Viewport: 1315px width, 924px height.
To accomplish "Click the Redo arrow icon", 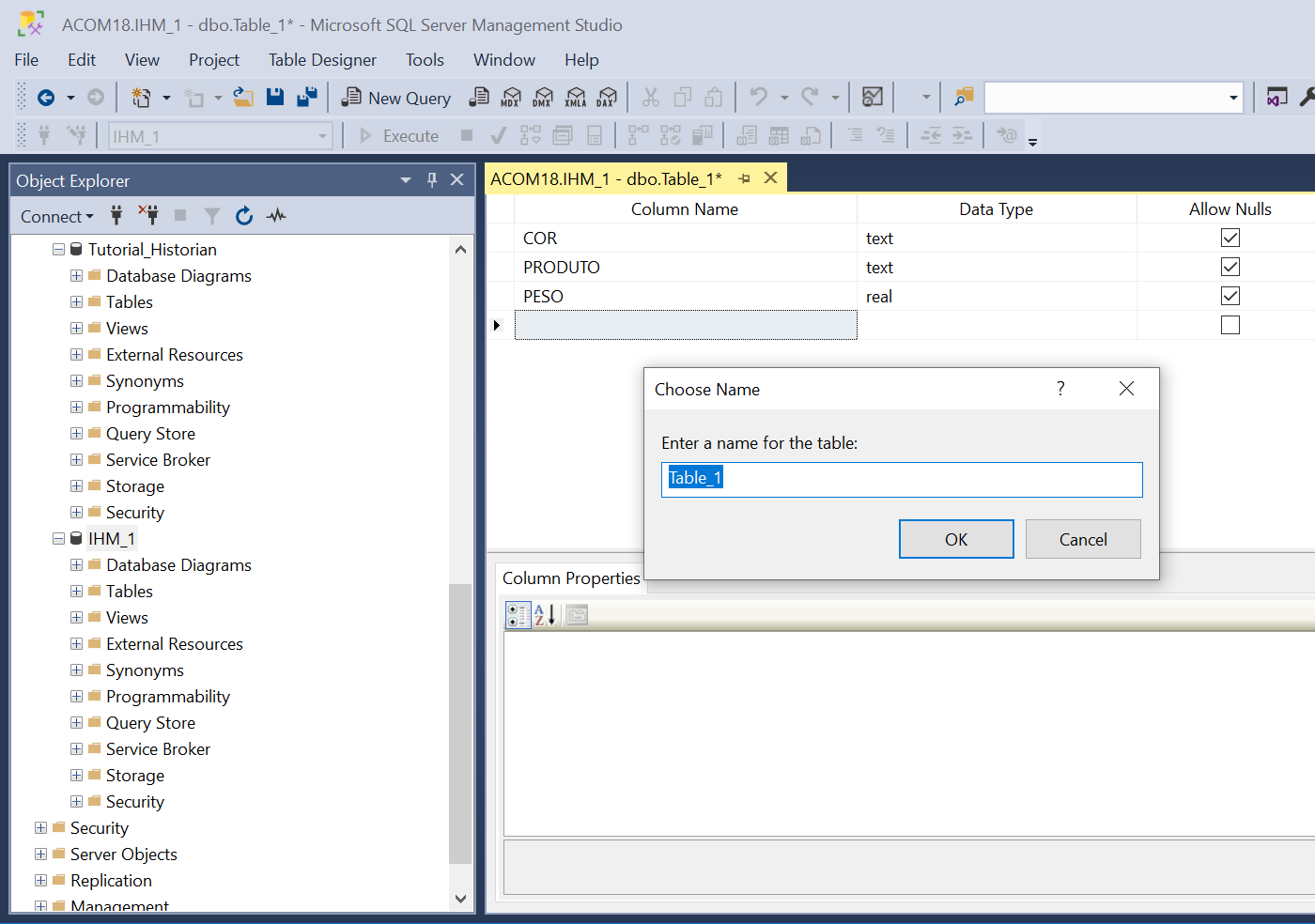I will pyautogui.click(x=810, y=97).
